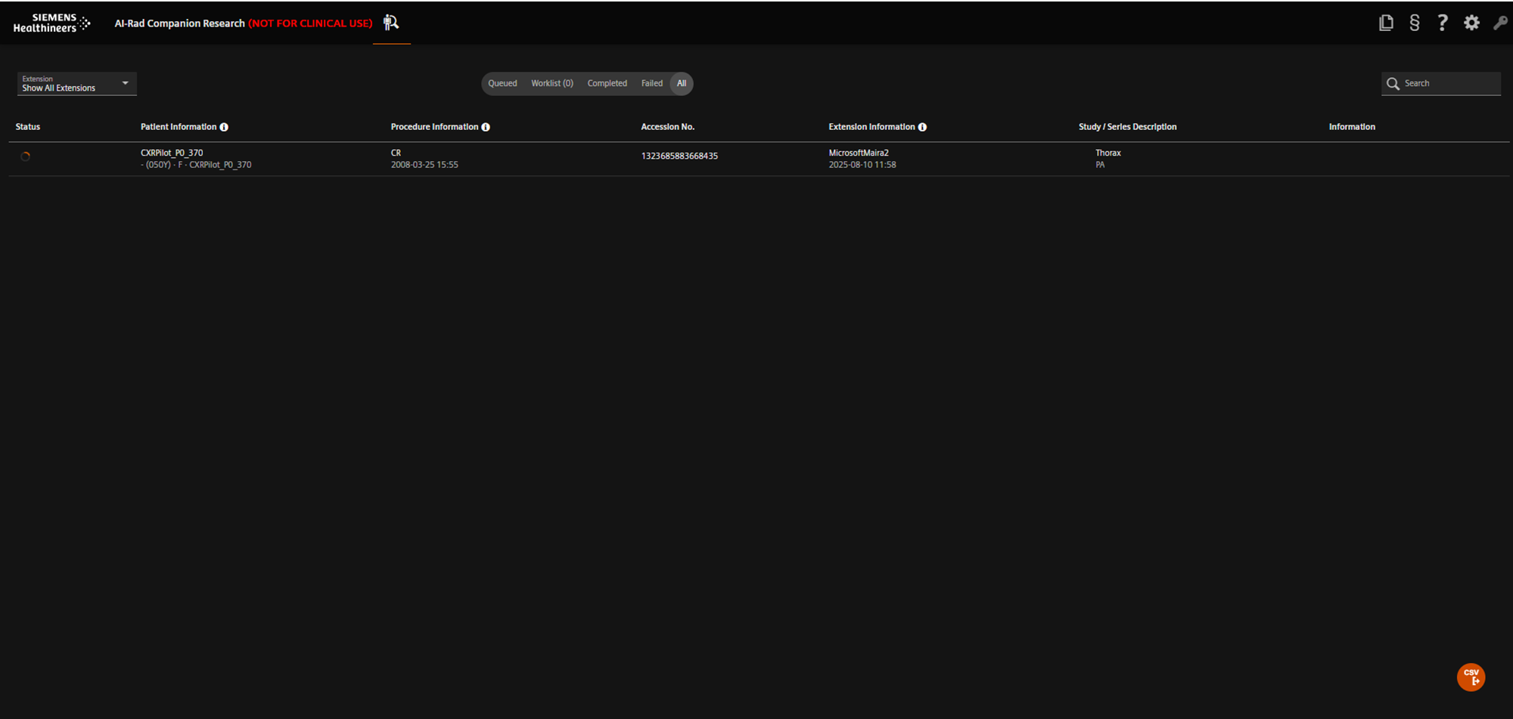Click Patient Information info icon
The width and height of the screenshot is (1513, 719).
224,127
